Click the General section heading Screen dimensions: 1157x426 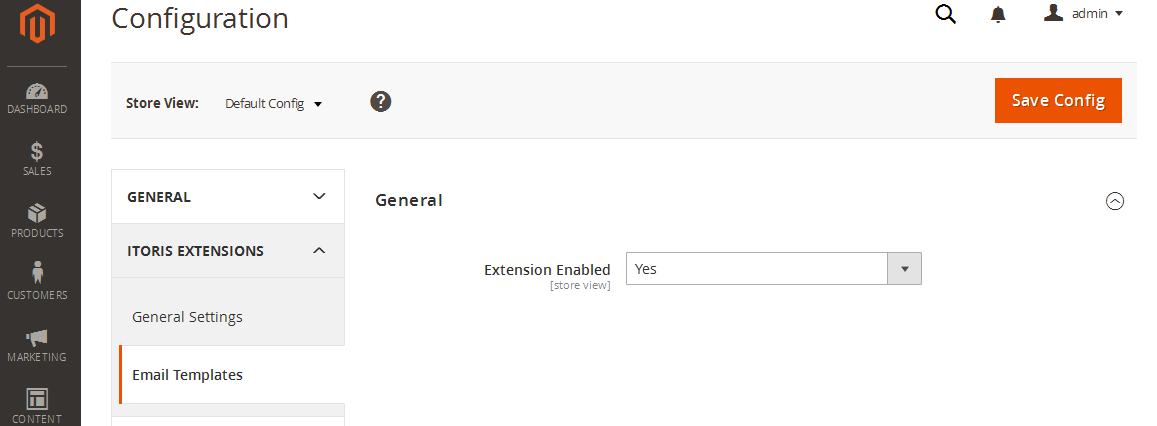pyautogui.click(x=409, y=200)
